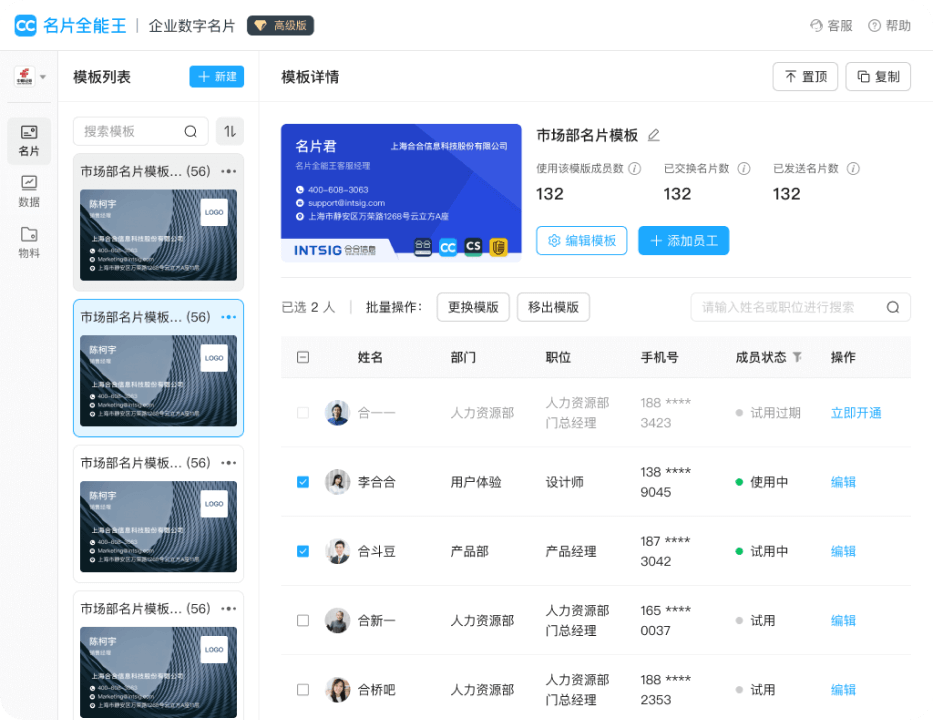Toggle the select-all checkbox in table header
Viewport: 933px width, 720px height.
pyautogui.click(x=303, y=357)
